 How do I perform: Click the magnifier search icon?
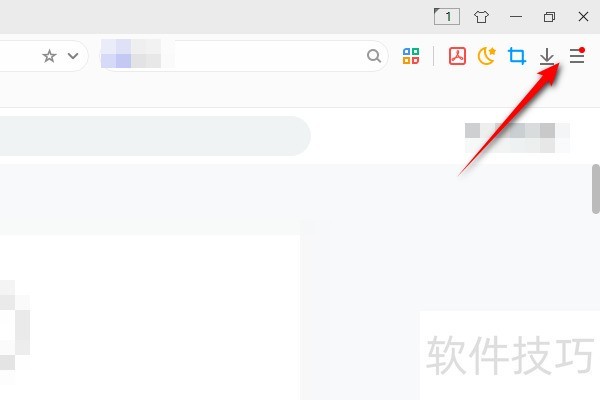(x=374, y=56)
